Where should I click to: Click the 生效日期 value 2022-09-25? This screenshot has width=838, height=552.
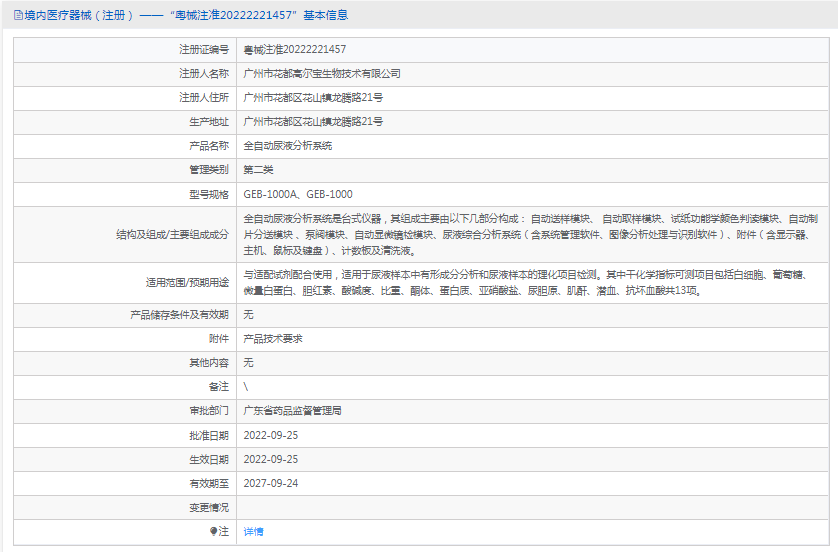click(270, 459)
